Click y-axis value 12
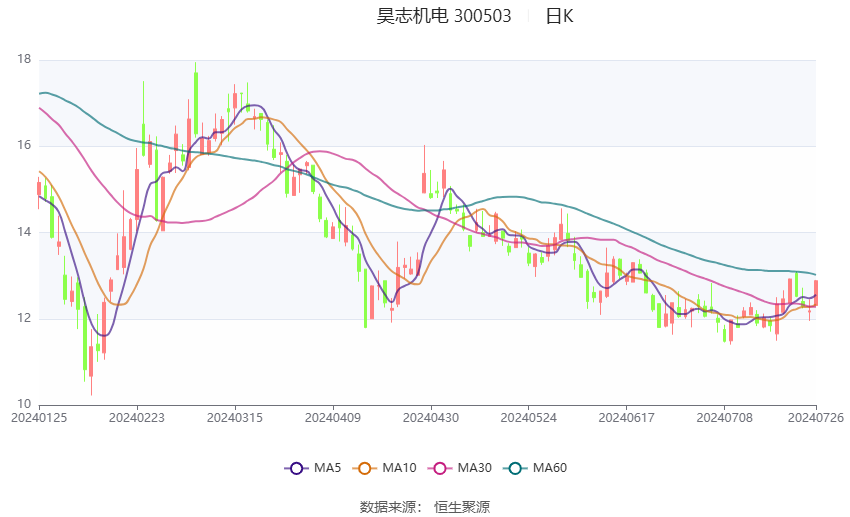Image resolution: width=850 pixels, height=517 pixels. tap(24, 318)
